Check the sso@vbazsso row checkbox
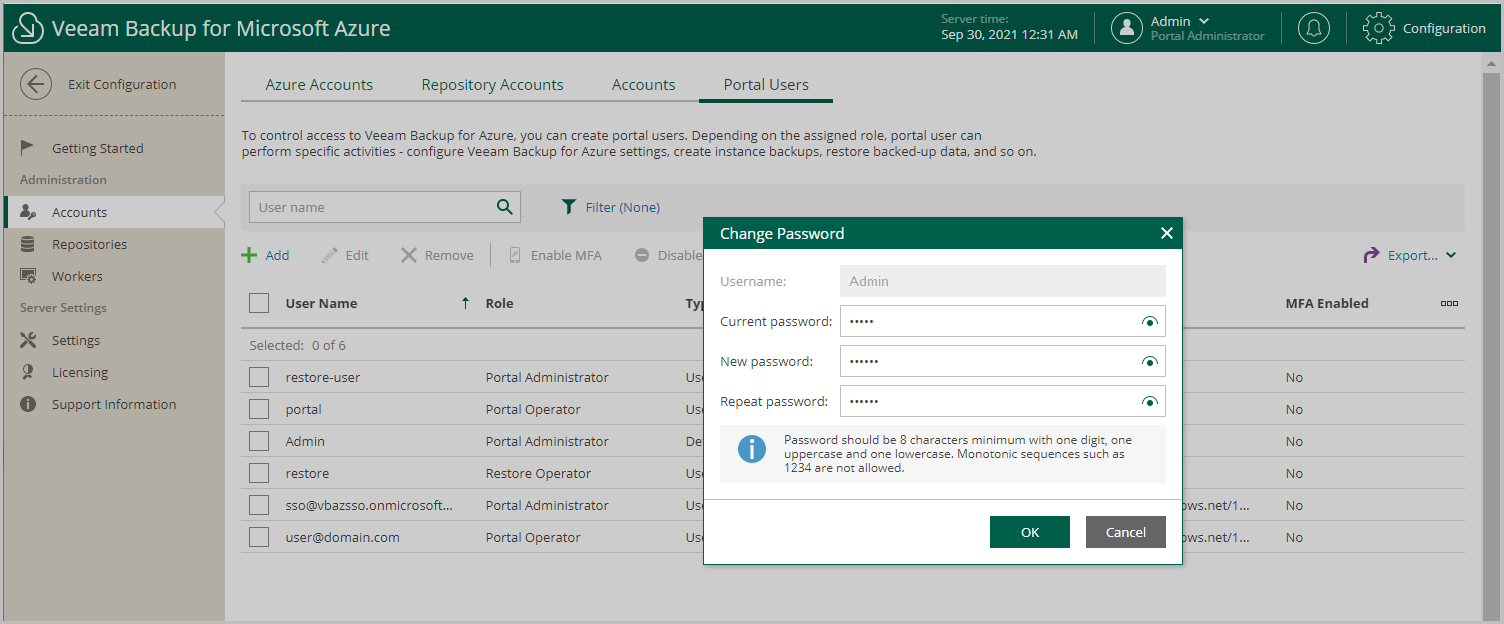This screenshot has width=1504, height=624. coord(259,505)
